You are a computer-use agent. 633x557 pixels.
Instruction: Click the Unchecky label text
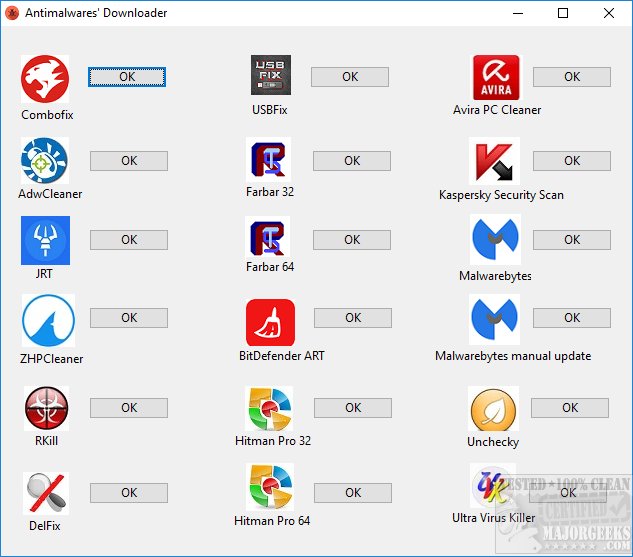493,442
